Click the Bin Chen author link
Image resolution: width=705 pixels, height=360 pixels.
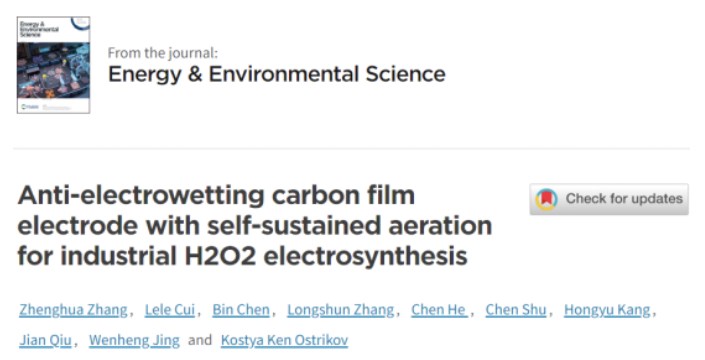(x=241, y=310)
